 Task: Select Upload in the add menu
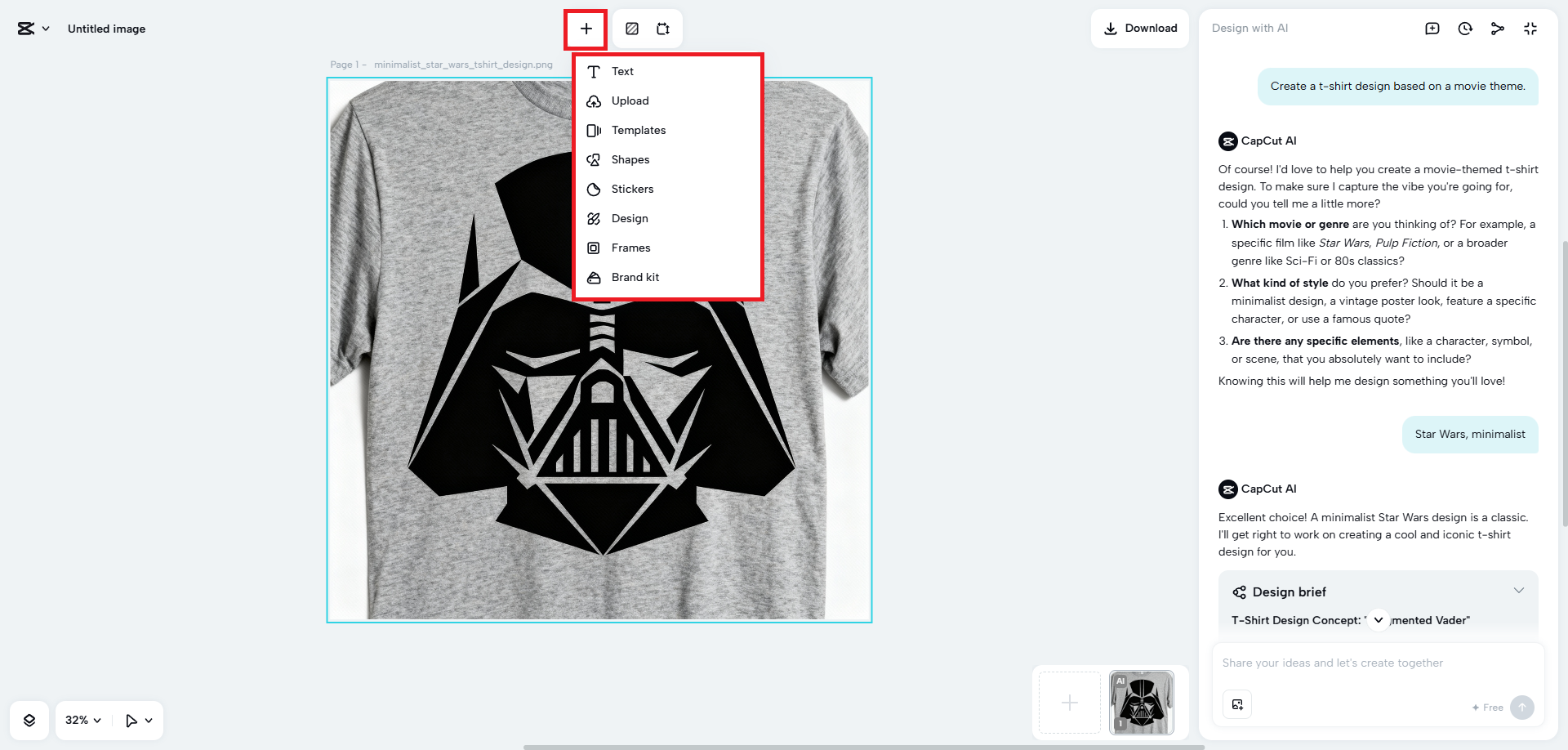668,100
